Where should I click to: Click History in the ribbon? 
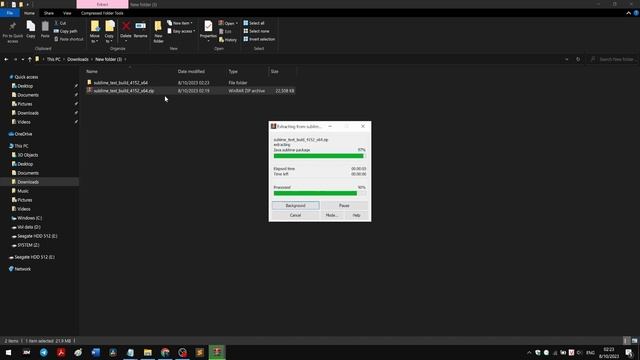pos(228,40)
